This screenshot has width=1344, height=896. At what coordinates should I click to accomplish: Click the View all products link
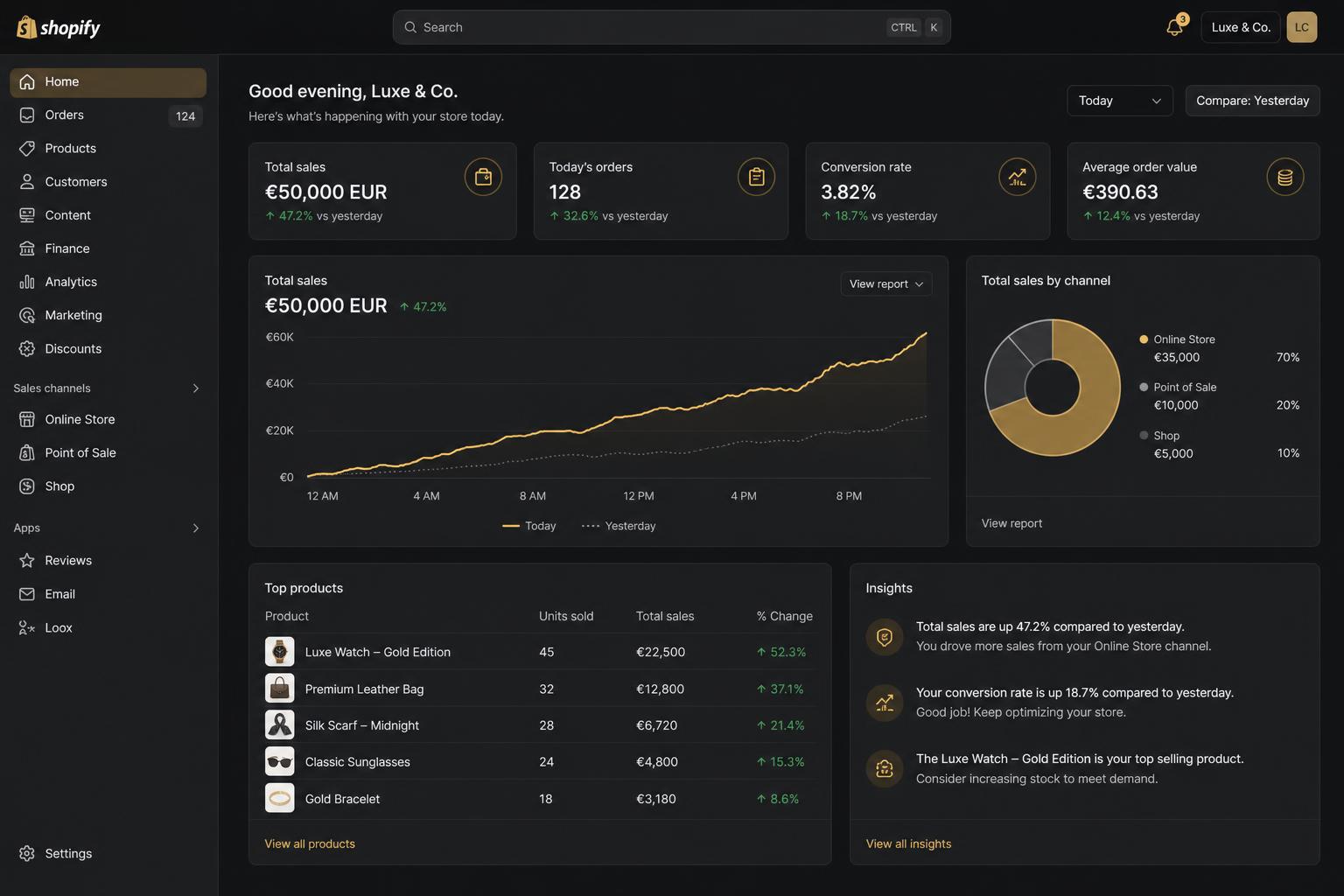coord(310,843)
